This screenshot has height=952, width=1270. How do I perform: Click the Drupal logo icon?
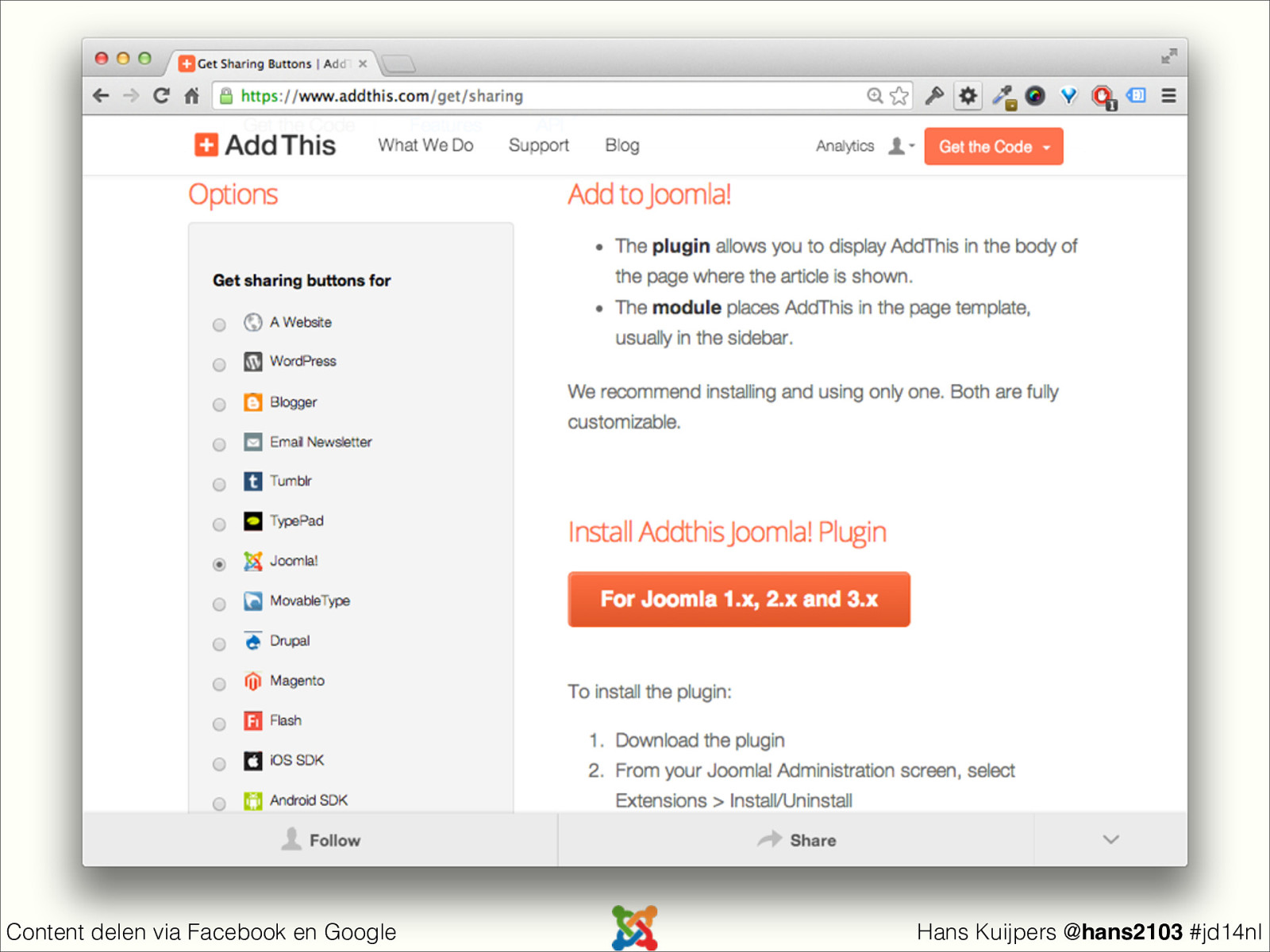[x=252, y=641]
